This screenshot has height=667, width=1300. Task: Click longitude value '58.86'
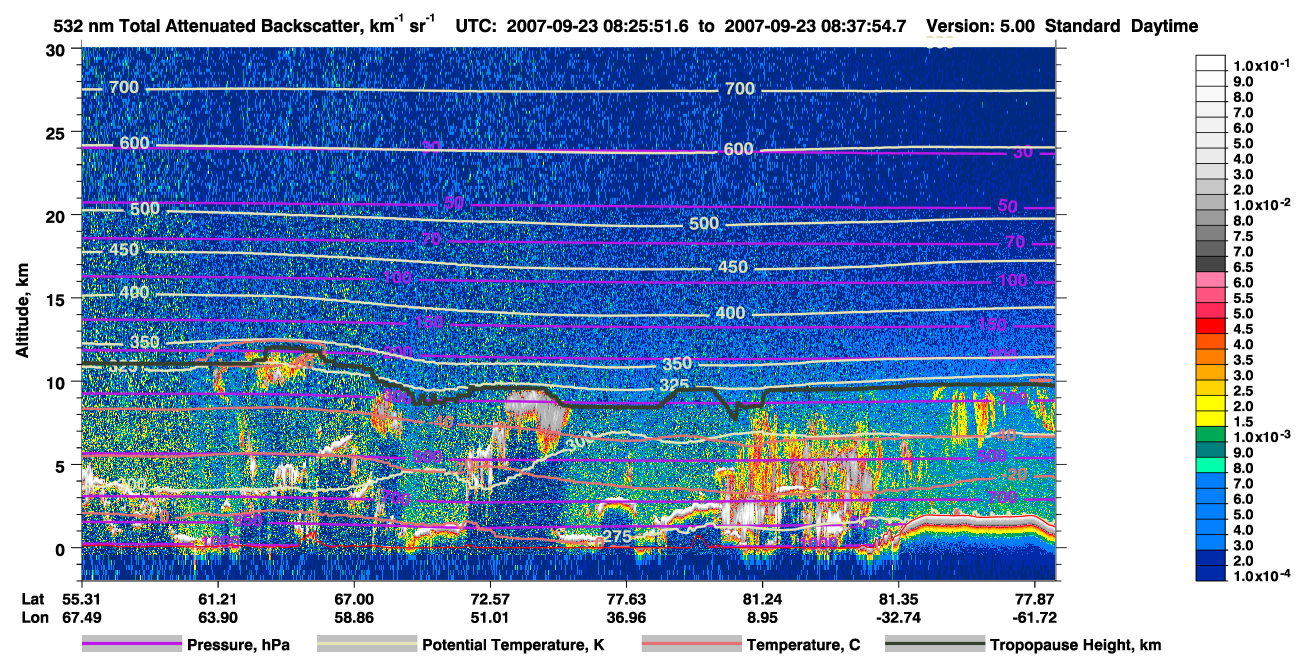pyautogui.click(x=353, y=618)
